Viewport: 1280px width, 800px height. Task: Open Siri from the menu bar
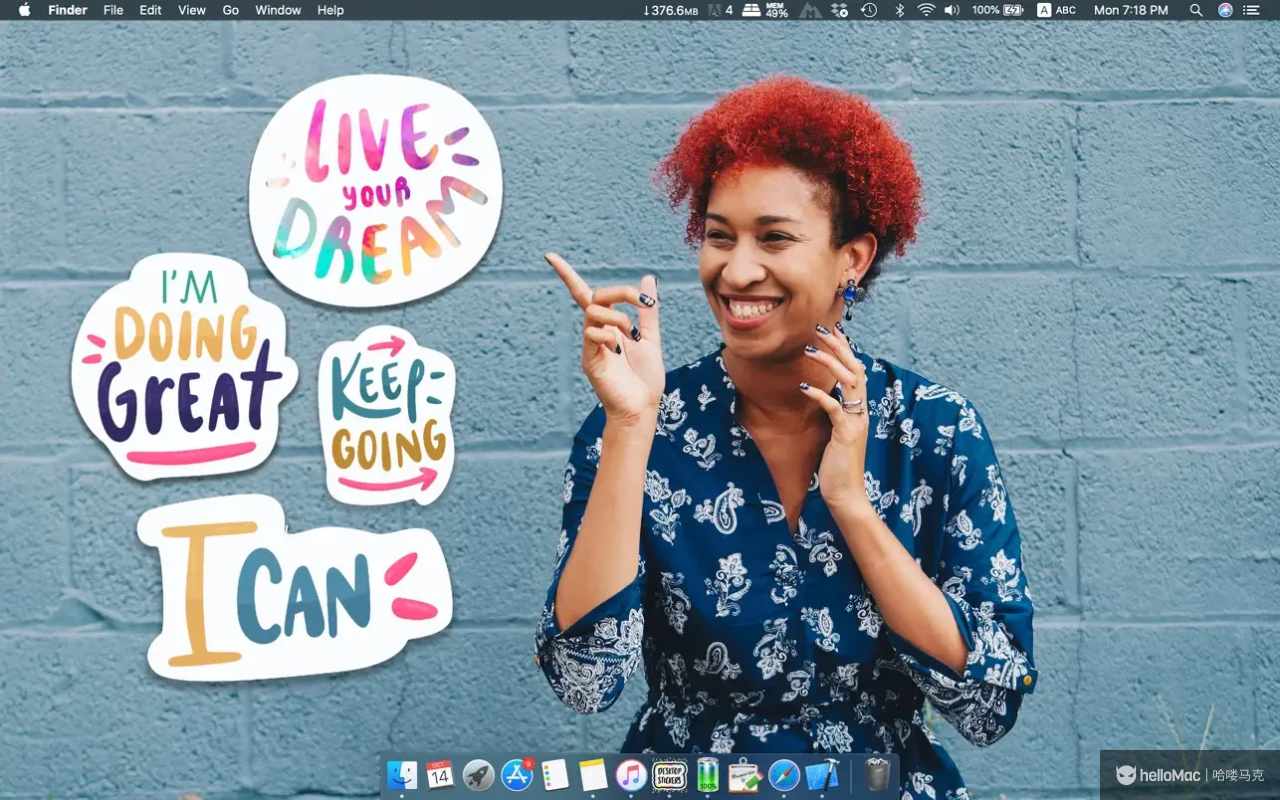(1225, 10)
